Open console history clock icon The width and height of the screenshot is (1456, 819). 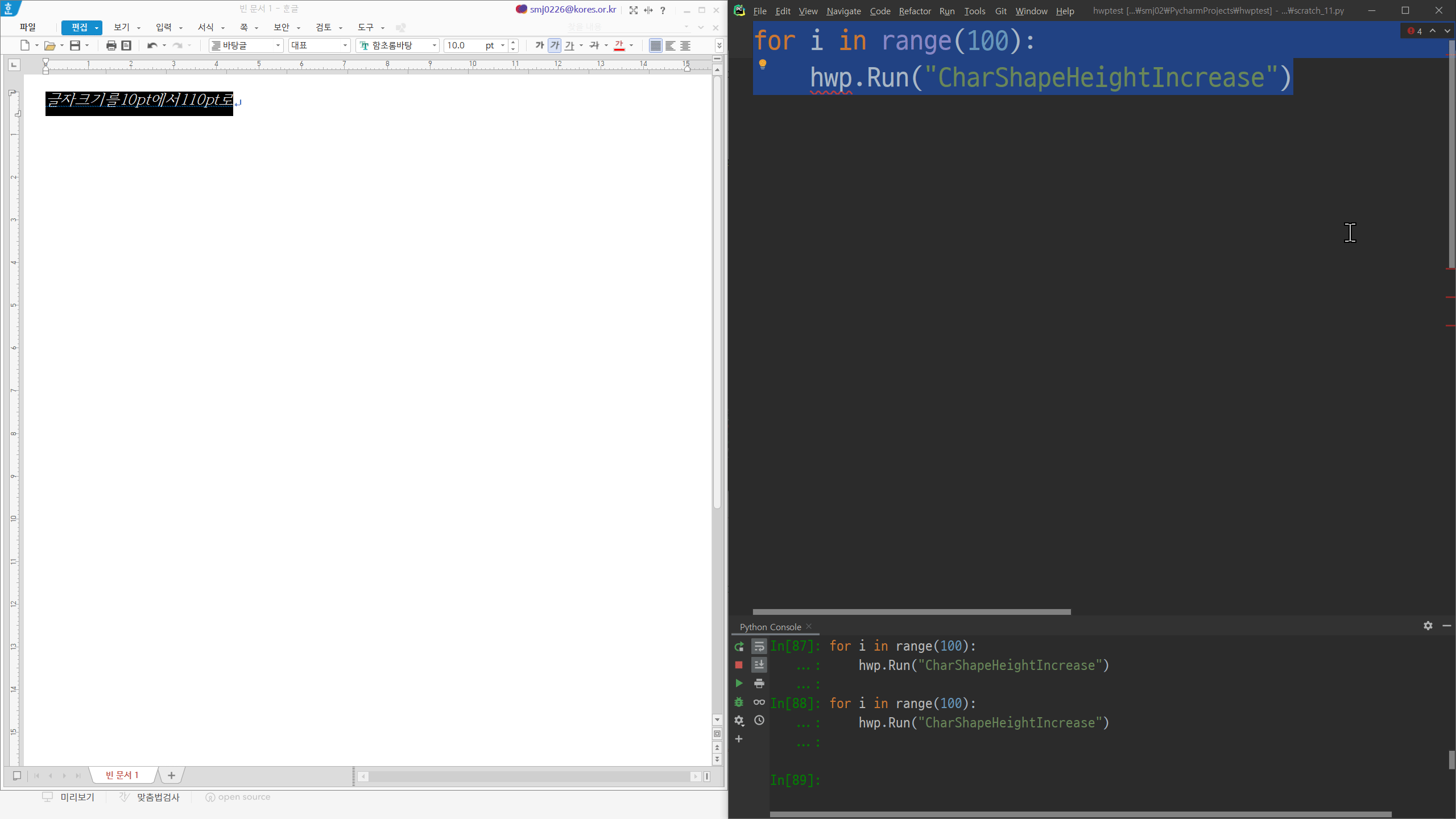pos(759,721)
